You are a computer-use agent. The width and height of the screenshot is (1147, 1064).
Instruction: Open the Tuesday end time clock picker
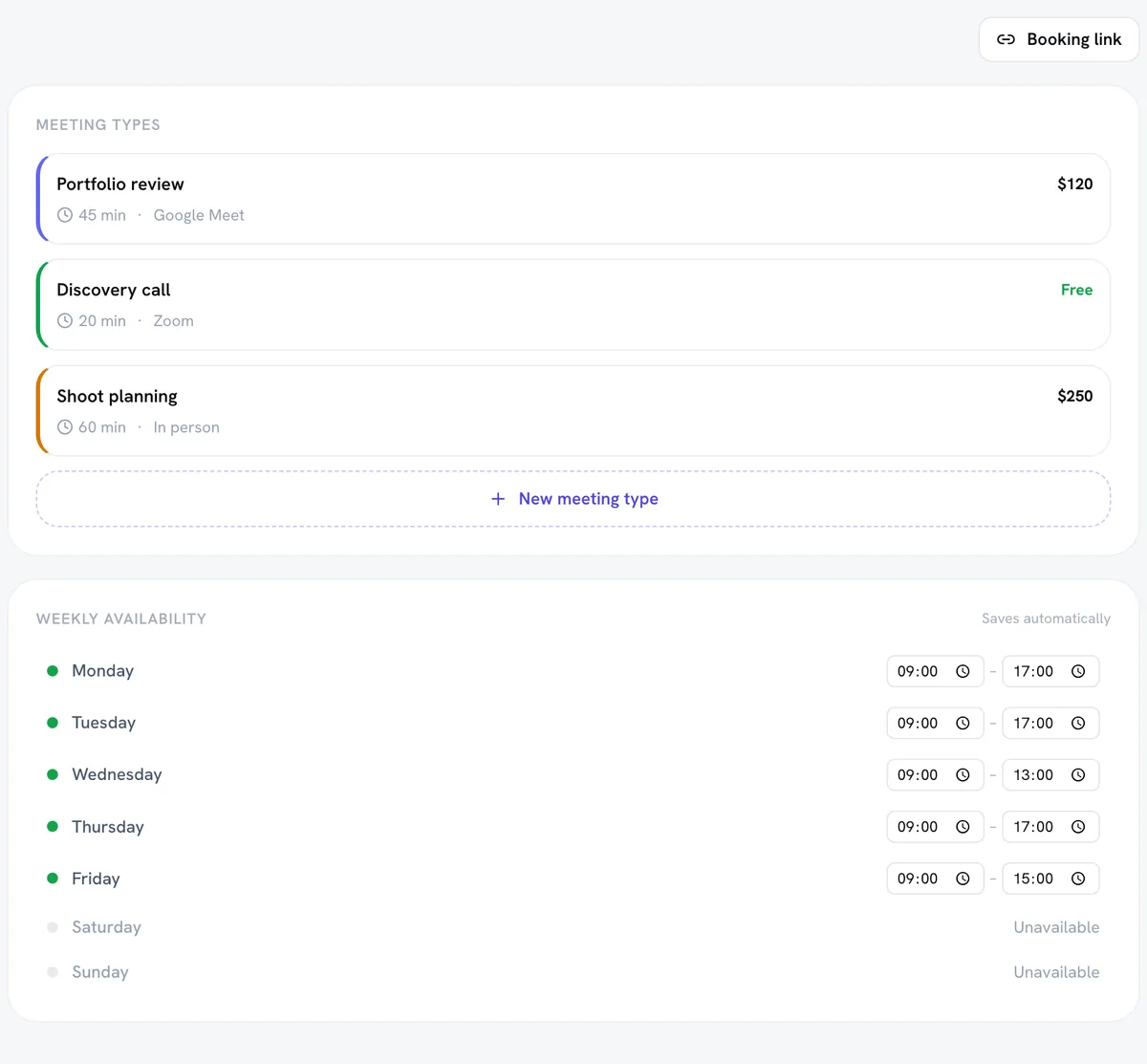(1078, 723)
